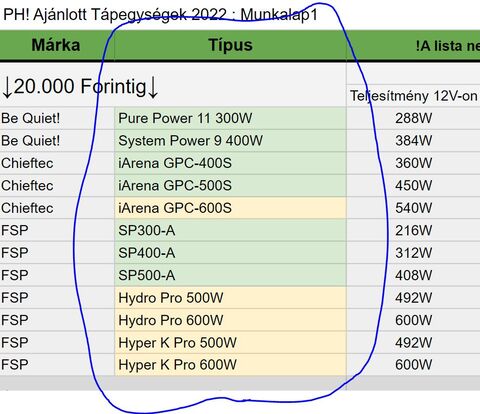Click the iArena GPC-600S cell
Image resolution: width=480 pixels, height=414 pixels.
pos(230,208)
